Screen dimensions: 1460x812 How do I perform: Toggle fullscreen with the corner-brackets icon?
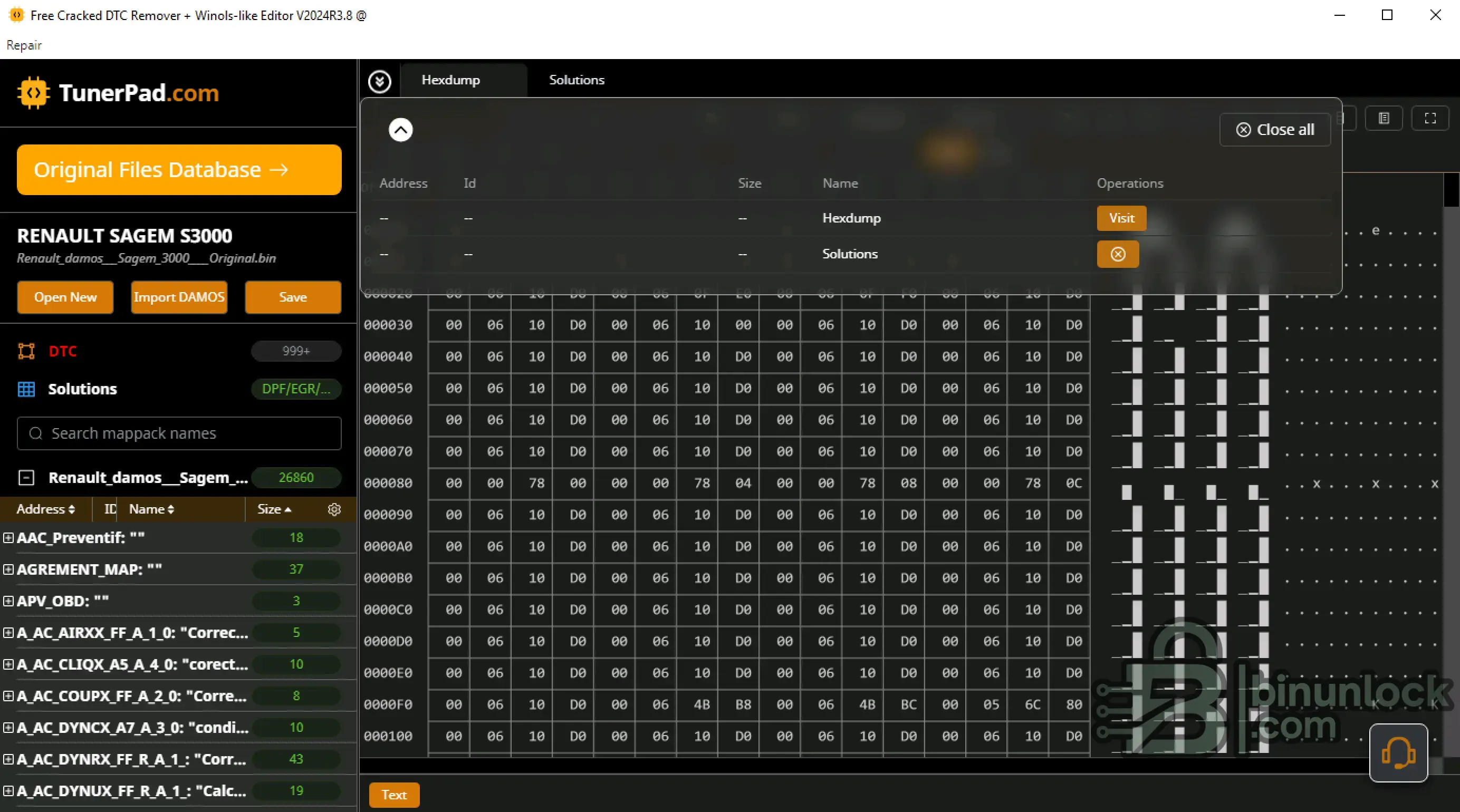tap(1430, 119)
